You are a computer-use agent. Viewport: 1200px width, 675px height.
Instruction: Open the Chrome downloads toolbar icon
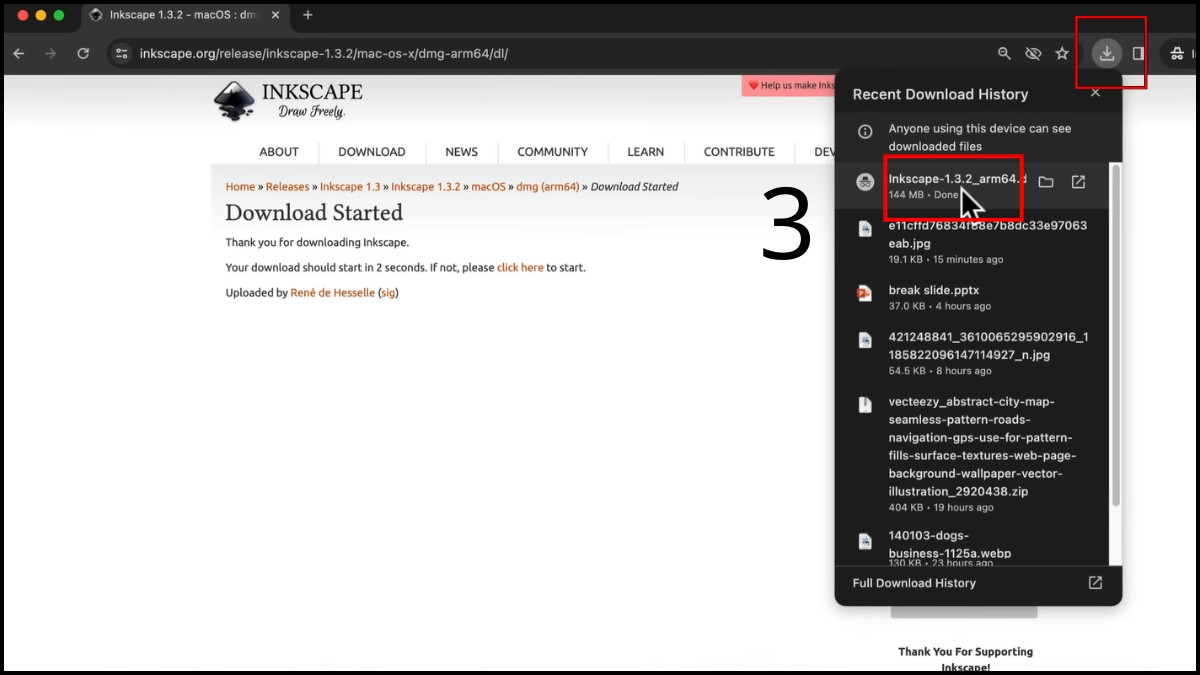coord(1106,54)
